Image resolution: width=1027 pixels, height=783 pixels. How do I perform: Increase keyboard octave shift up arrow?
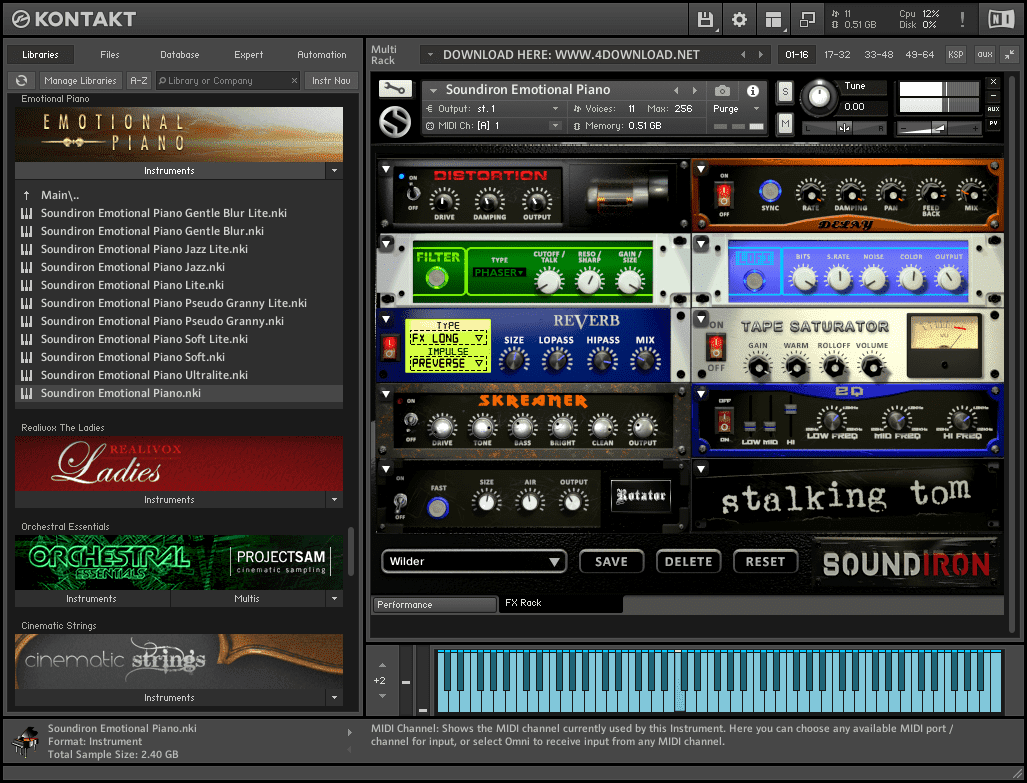(x=383, y=665)
